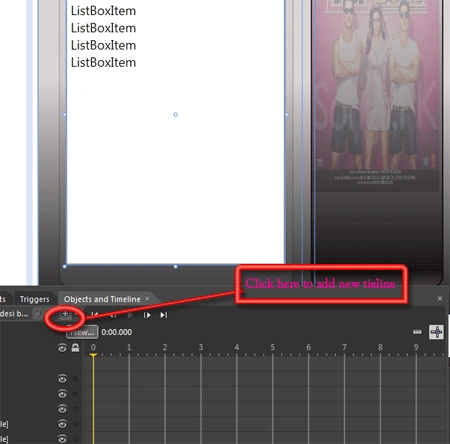Click the ListBox center point handle
The height and width of the screenshot is (444, 450).
click(176, 115)
